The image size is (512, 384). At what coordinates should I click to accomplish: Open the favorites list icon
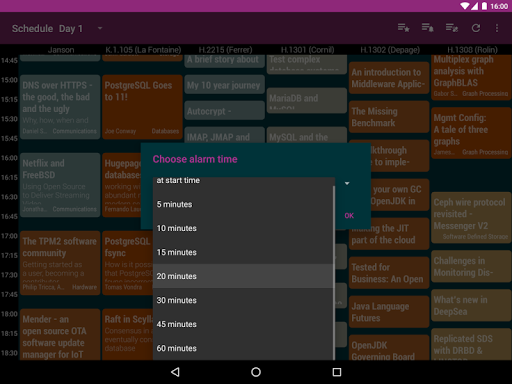(403, 28)
